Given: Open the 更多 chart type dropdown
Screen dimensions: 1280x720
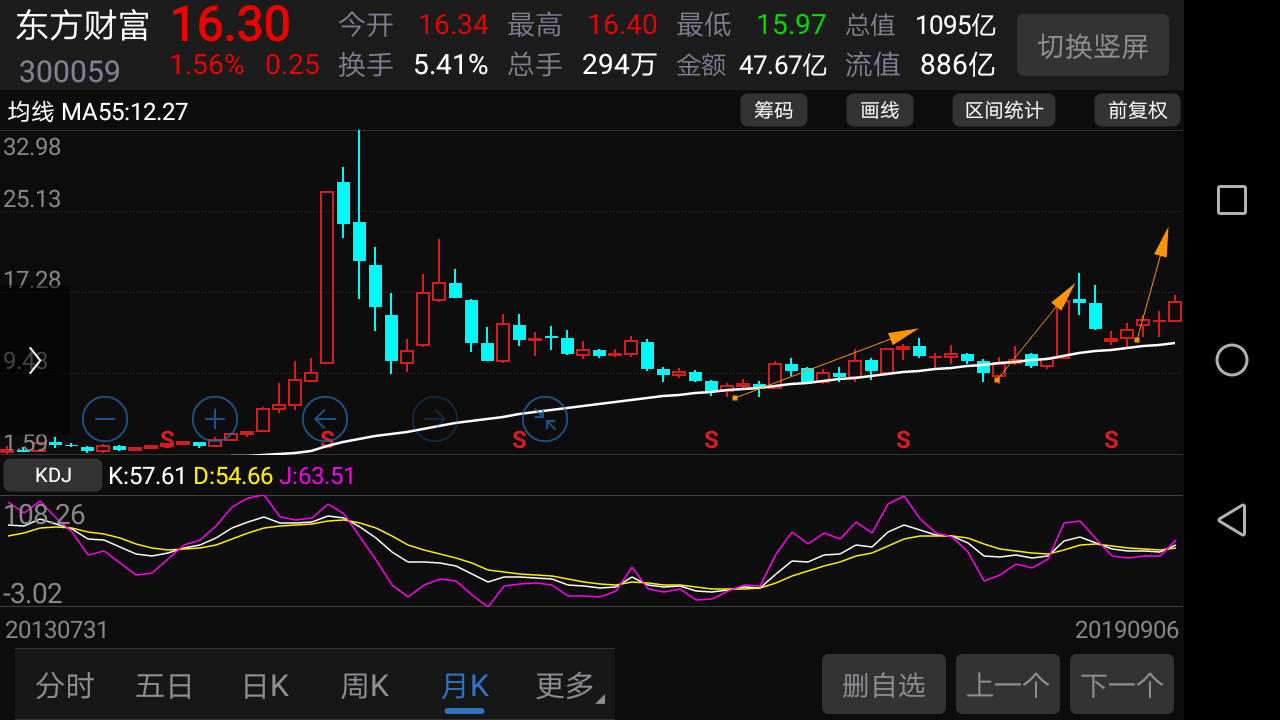Looking at the screenshot, I should [565, 685].
